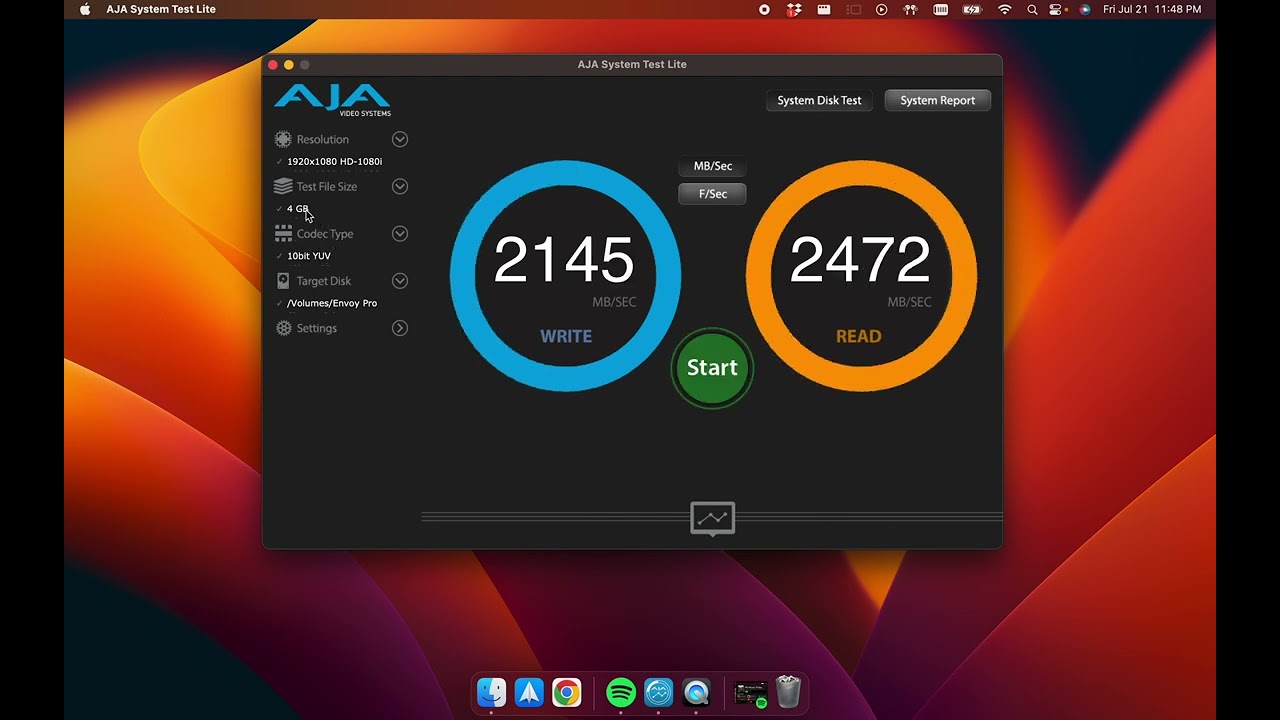Click the WRITE gauge label
The width and height of the screenshot is (1280, 720).
point(566,336)
